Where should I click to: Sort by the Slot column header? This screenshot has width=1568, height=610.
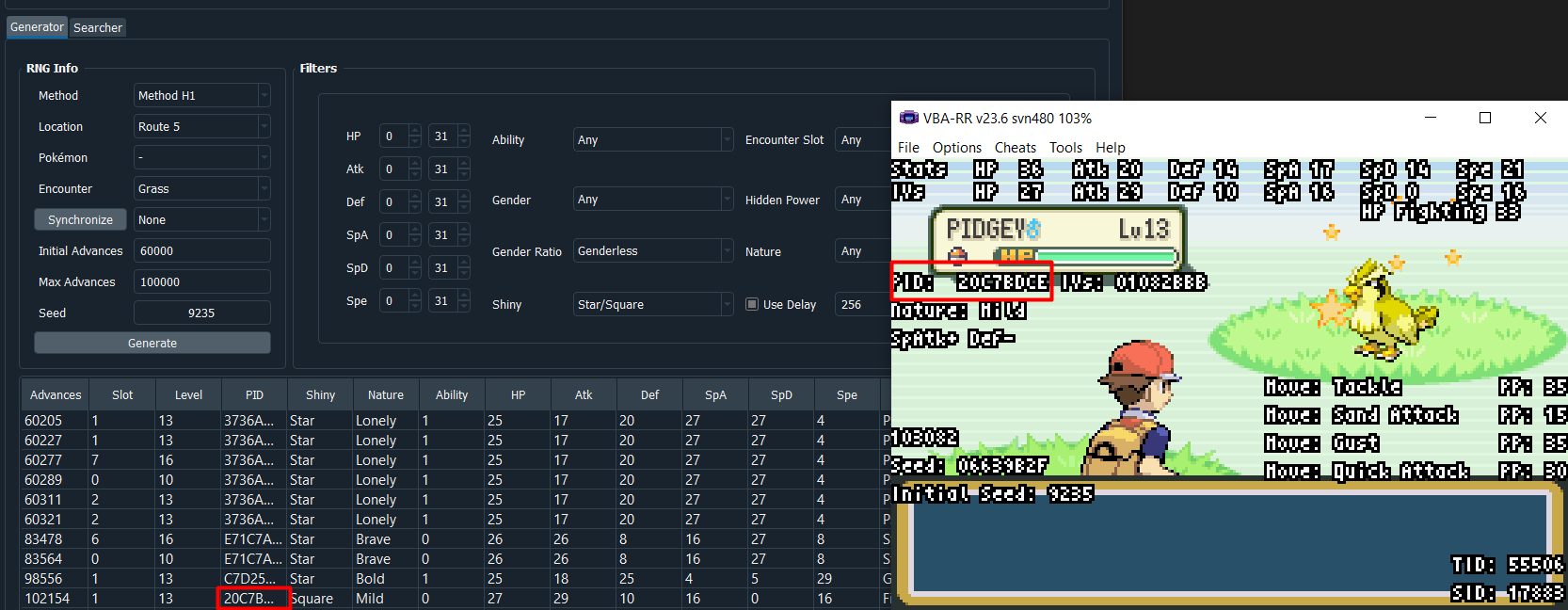point(122,394)
